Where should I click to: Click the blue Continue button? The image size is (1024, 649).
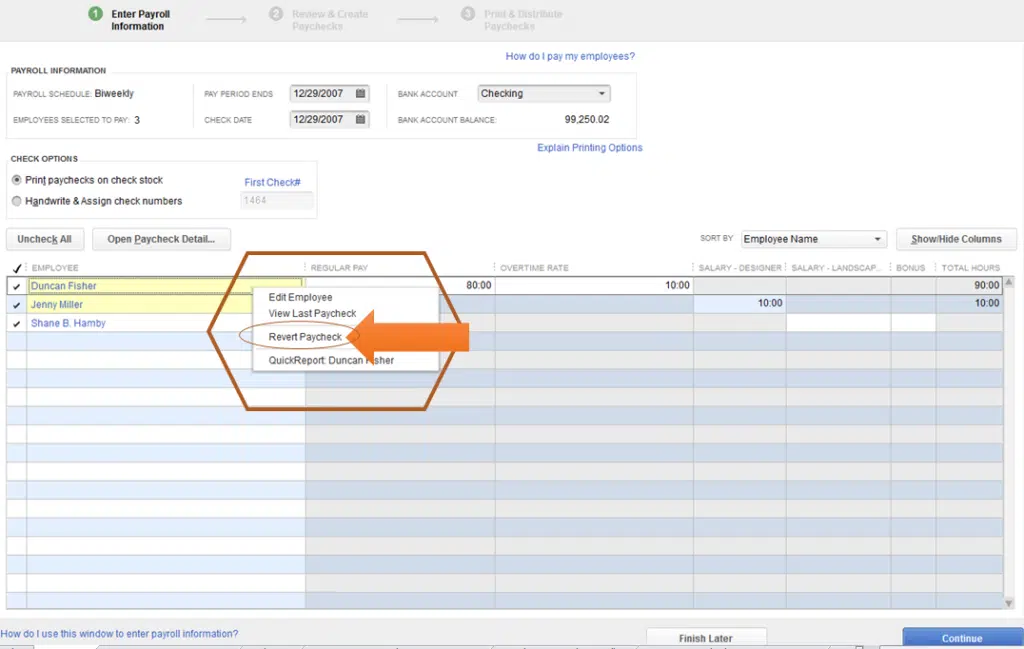click(x=962, y=638)
